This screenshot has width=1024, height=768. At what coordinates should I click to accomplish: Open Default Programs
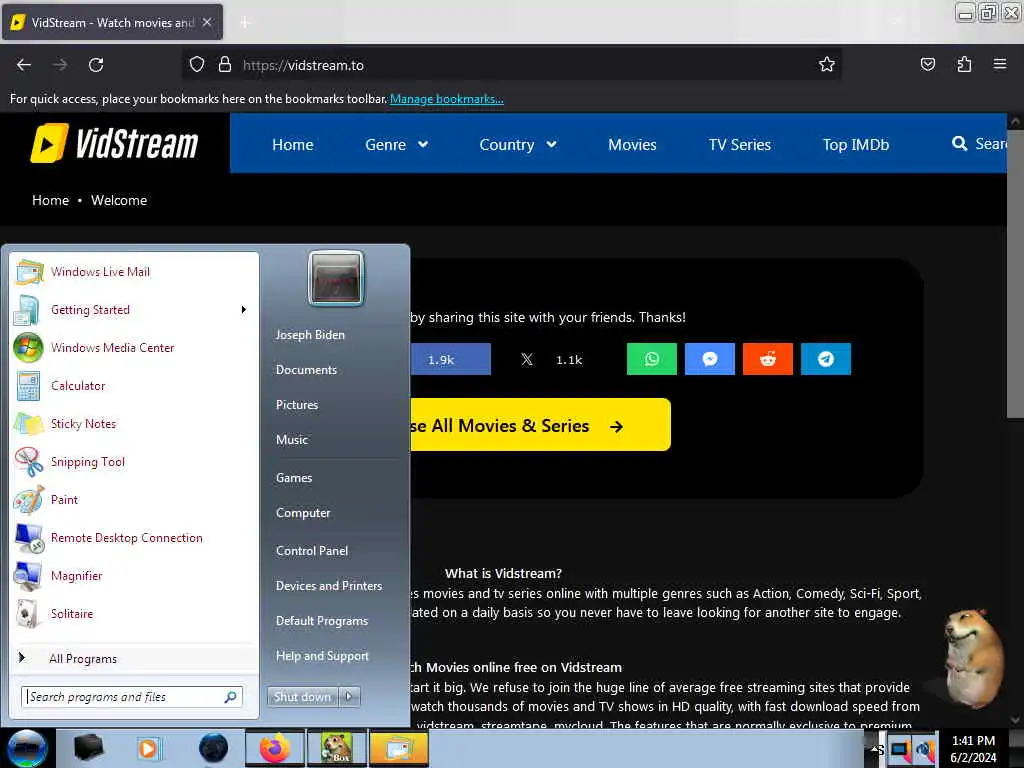tap(322, 620)
